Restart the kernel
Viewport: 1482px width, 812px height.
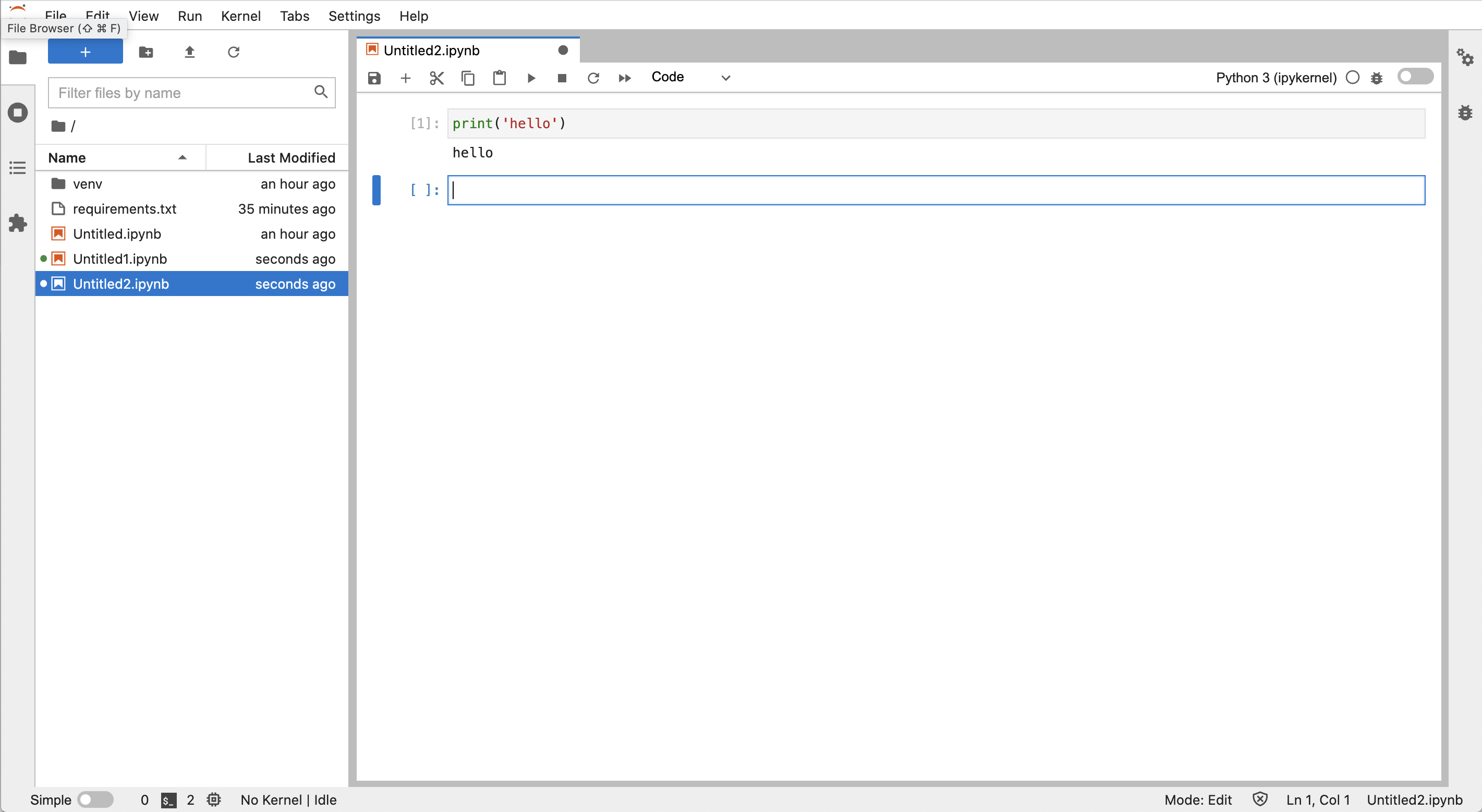click(x=593, y=78)
